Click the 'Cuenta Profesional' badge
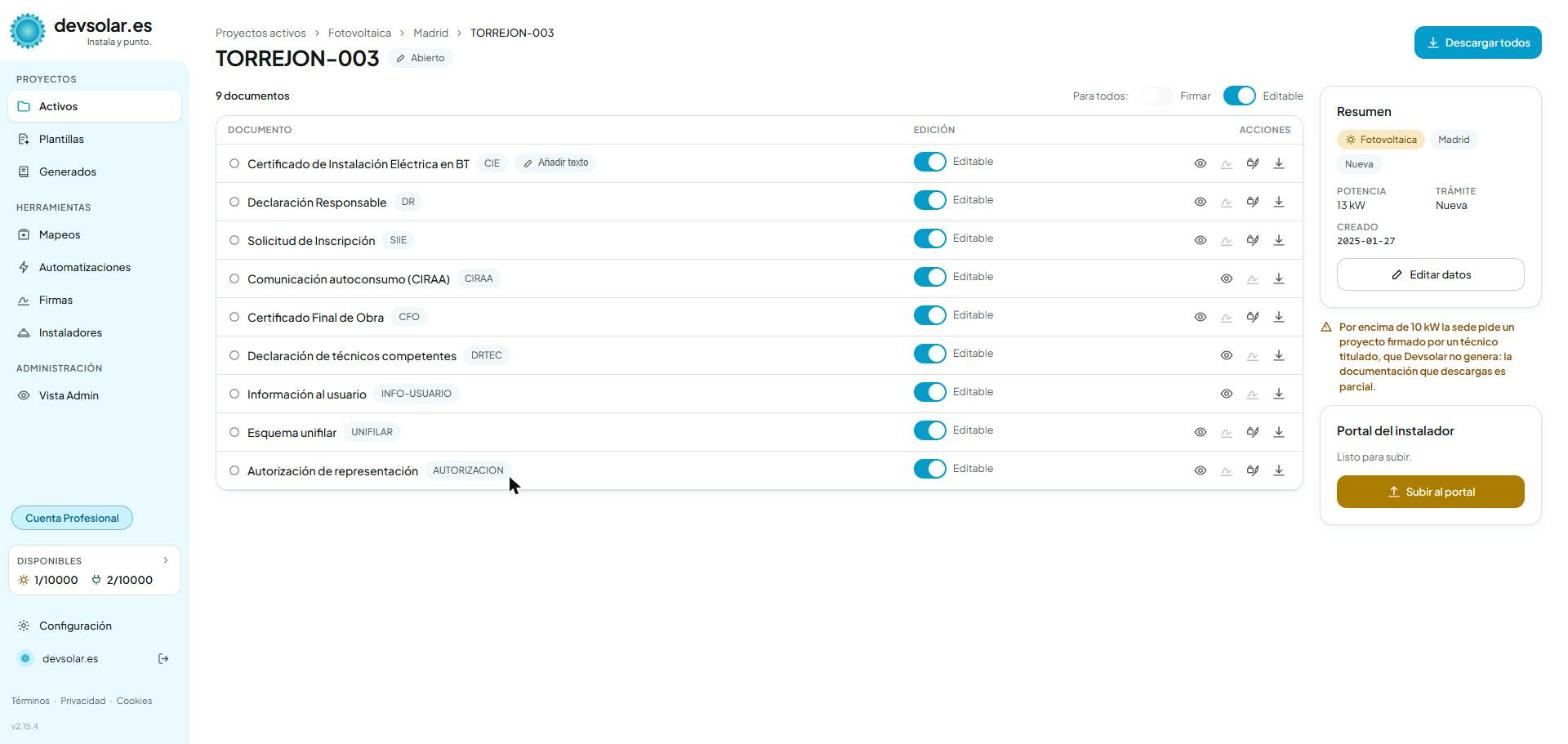Viewport: 1568px width, 744px height. click(72, 518)
